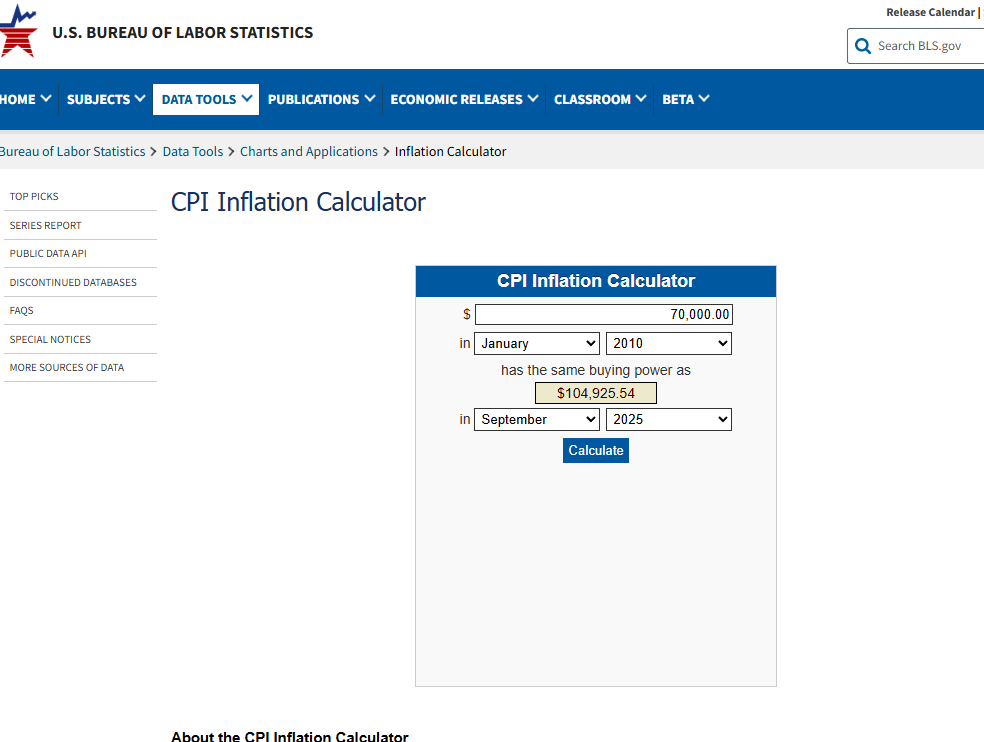Image resolution: width=984 pixels, height=742 pixels.
Task: Click the BLS star logo
Action: [18, 31]
